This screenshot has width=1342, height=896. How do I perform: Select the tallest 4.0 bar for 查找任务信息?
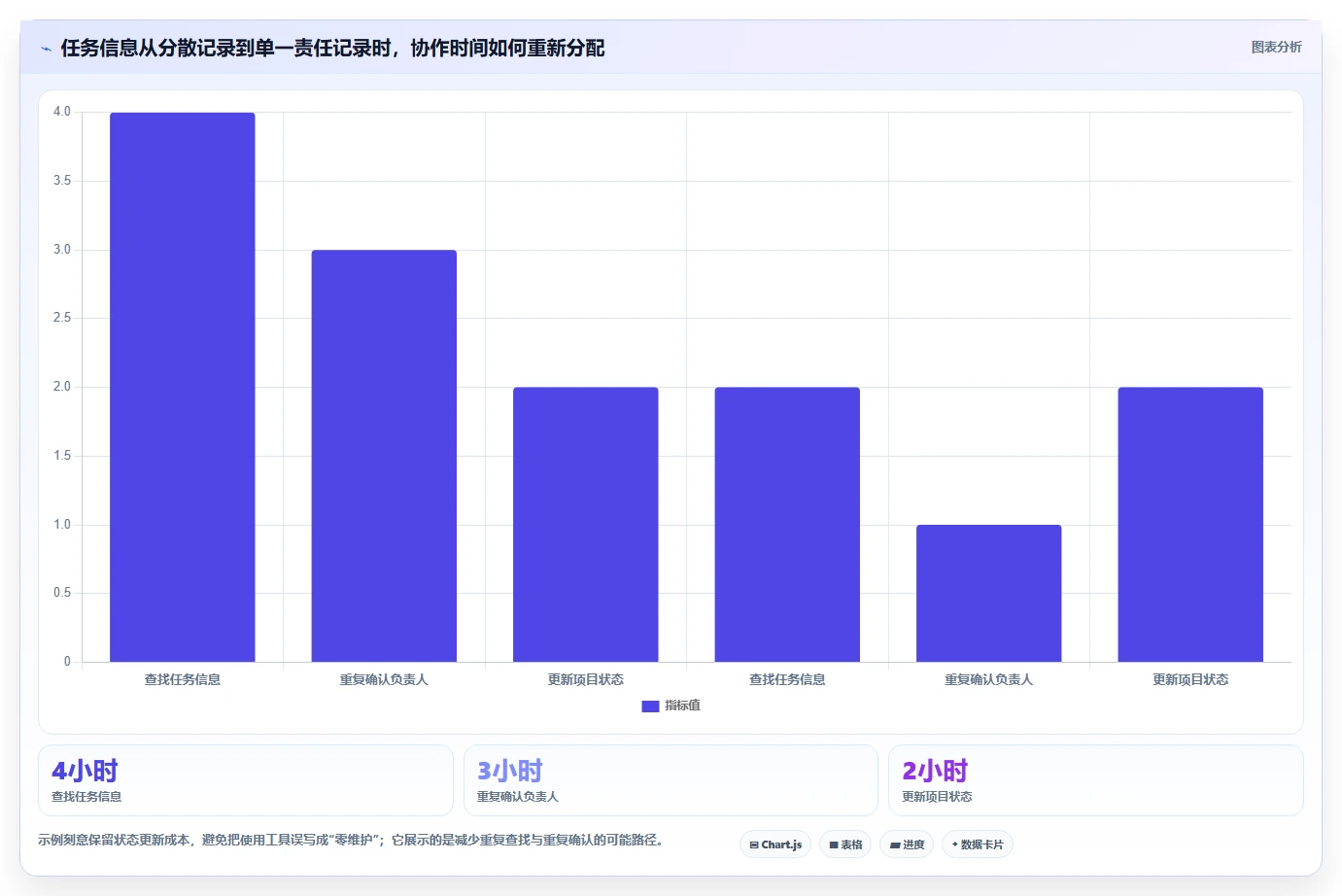183,387
